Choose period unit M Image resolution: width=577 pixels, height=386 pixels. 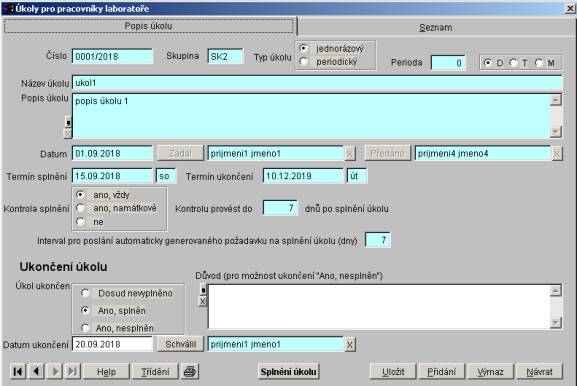click(539, 63)
